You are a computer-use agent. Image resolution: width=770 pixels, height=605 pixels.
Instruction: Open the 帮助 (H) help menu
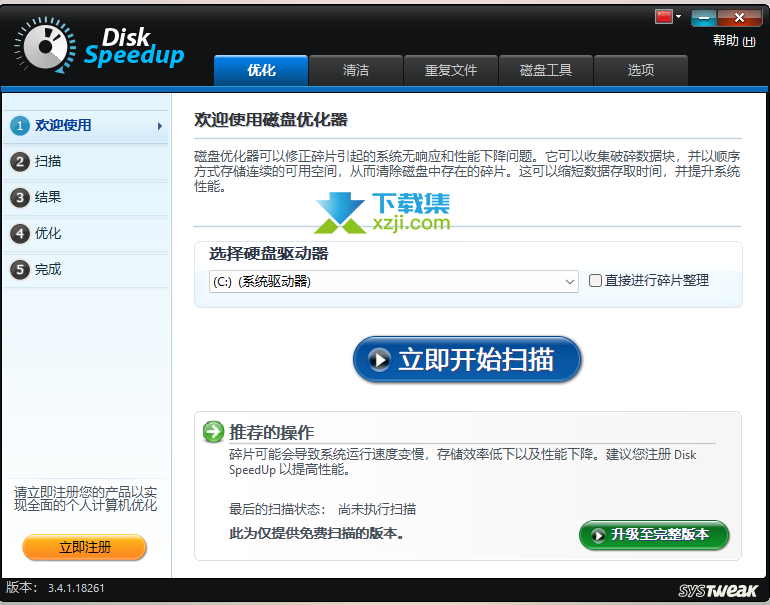(734, 41)
